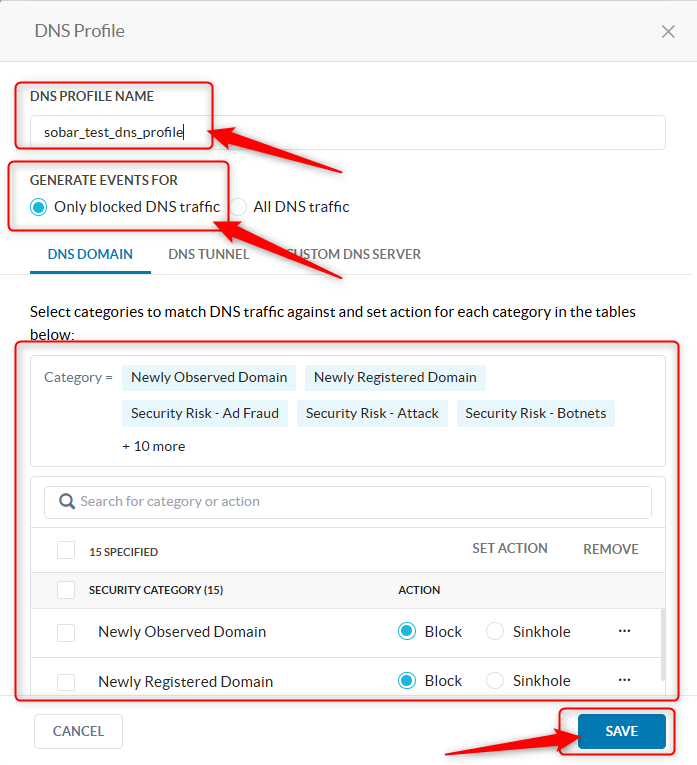The width and height of the screenshot is (697, 765).
Task: Select Sinkhole for Newly Registered Domain
Action: (x=495, y=681)
